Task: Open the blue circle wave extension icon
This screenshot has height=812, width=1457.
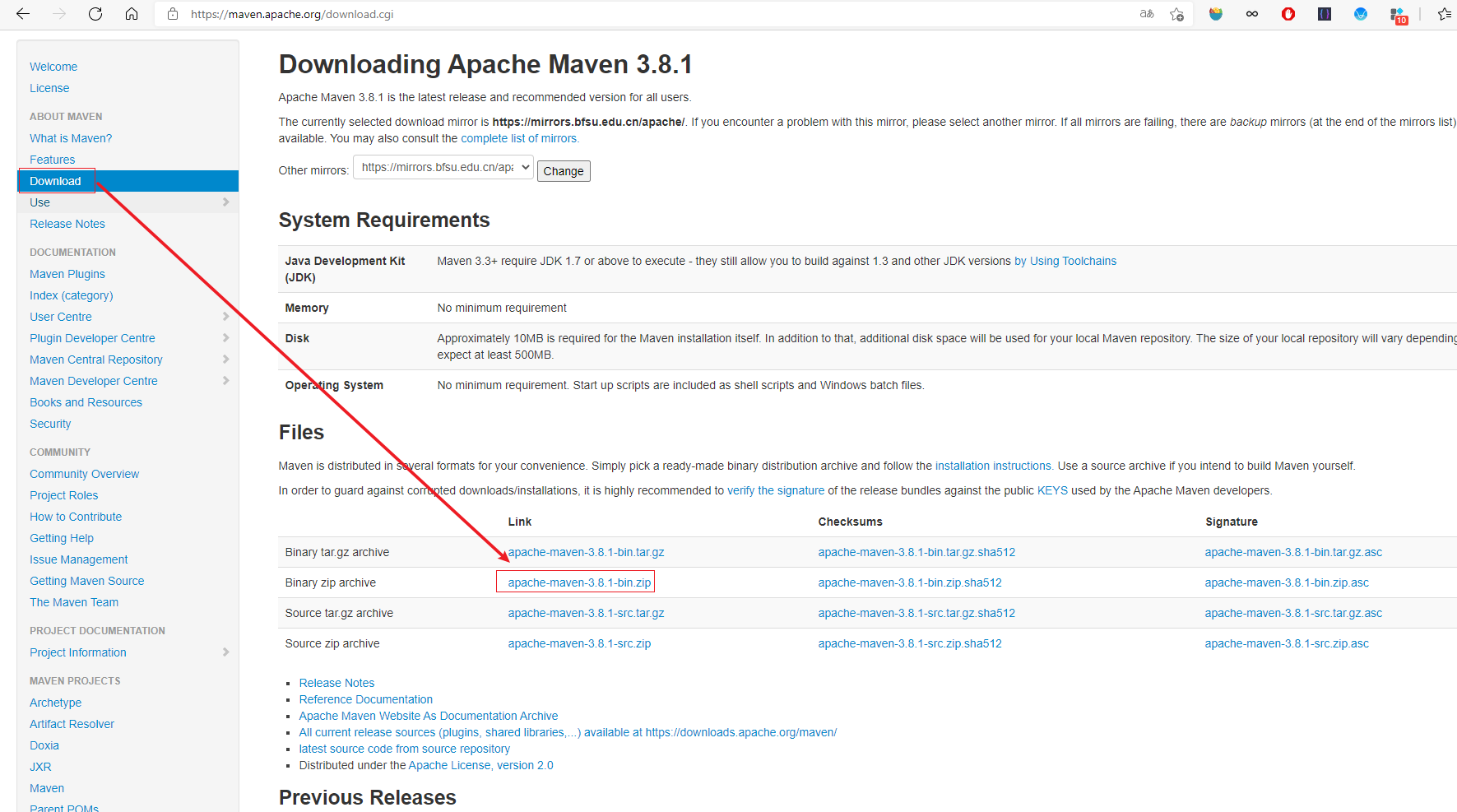Action: click(x=1361, y=14)
